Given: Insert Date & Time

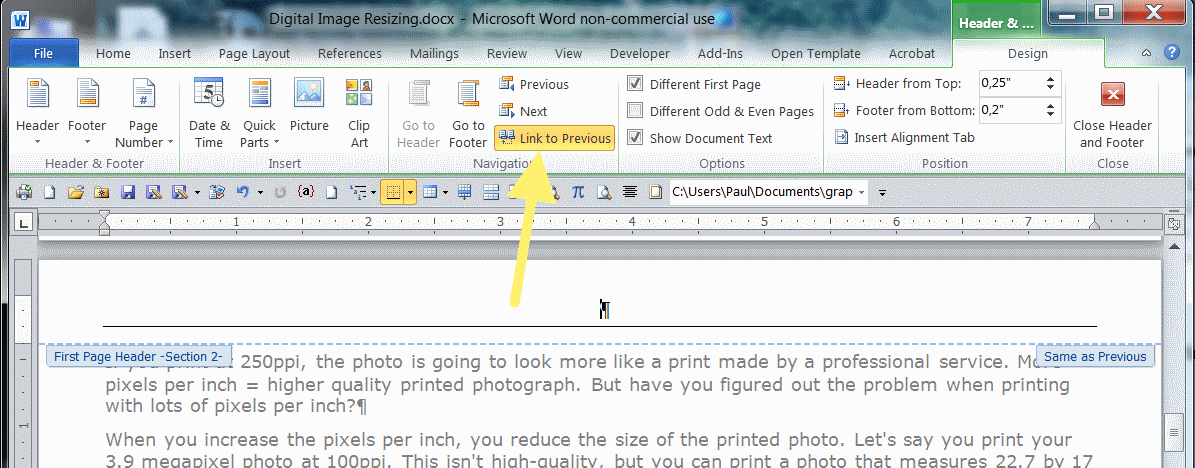Looking at the screenshot, I should click(x=209, y=112).
